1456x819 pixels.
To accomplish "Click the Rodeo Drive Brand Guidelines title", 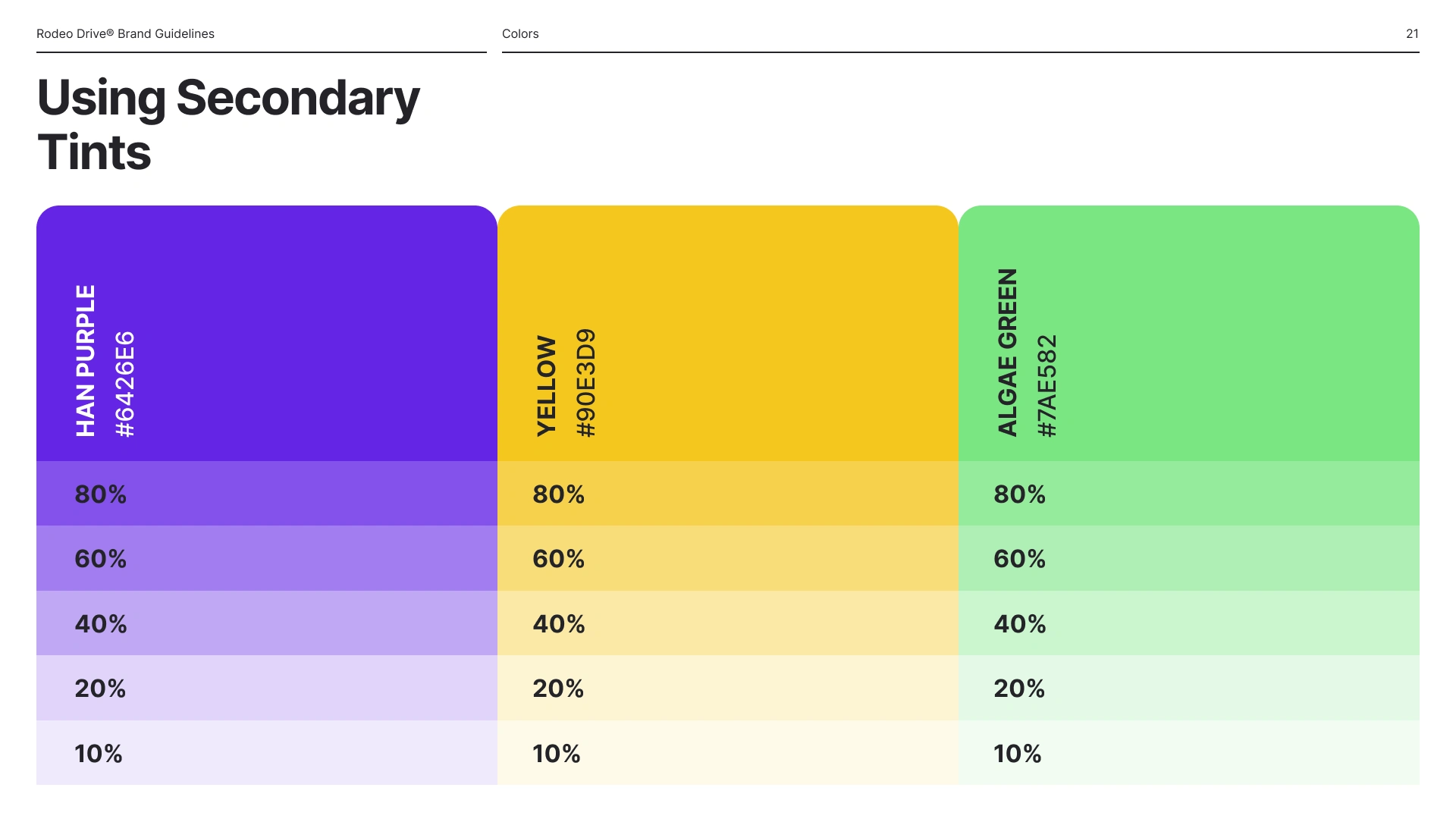I will (x=125, y=33).
